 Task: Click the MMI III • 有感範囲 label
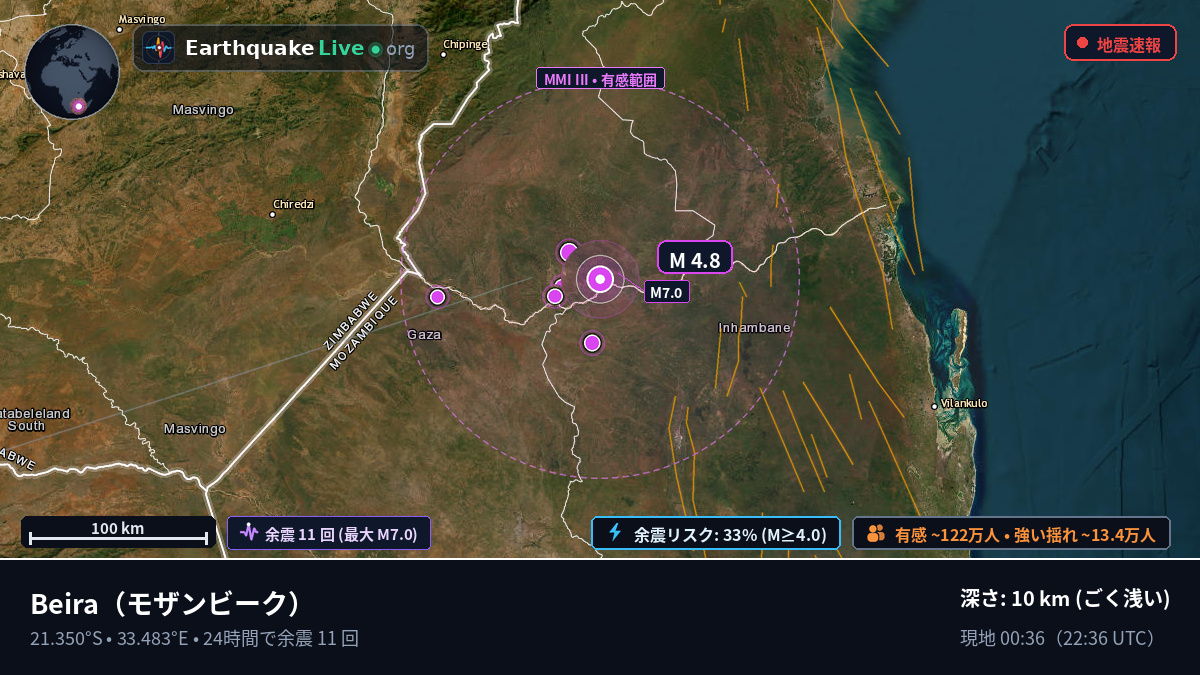(601, 79)
